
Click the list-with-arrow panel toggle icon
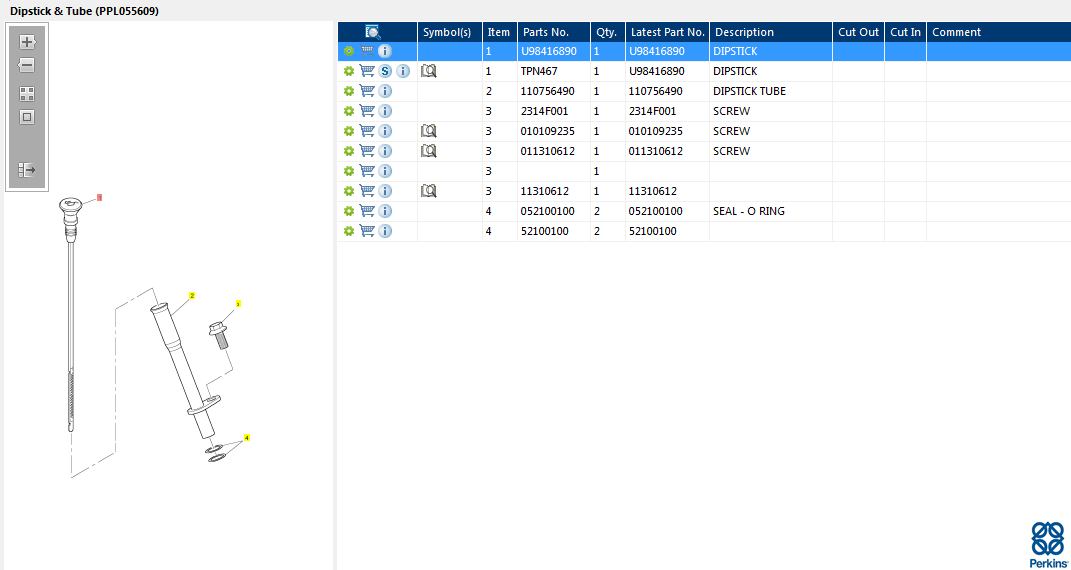[27, 170]
